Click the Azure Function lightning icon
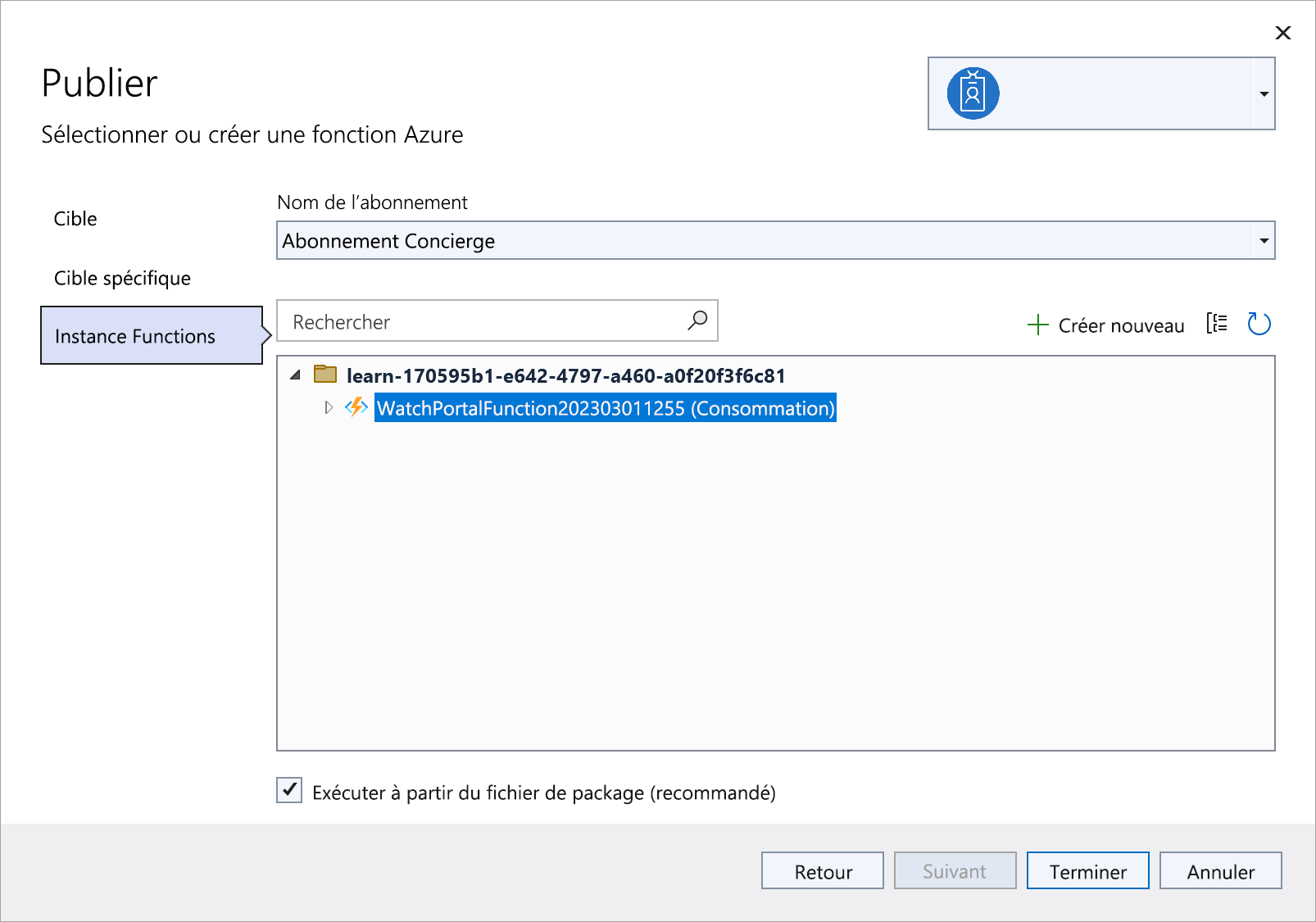Image resolution: width=1316 pixels, height=922 pixels. pos(356,407)
